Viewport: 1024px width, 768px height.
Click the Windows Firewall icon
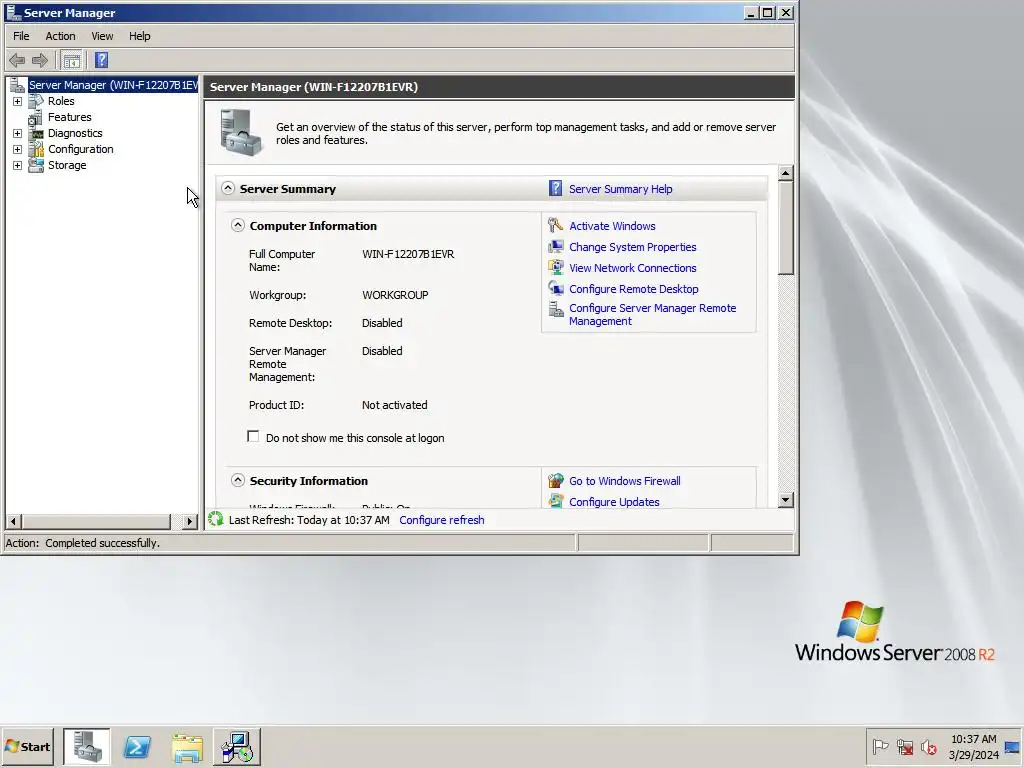pos(555,481)
